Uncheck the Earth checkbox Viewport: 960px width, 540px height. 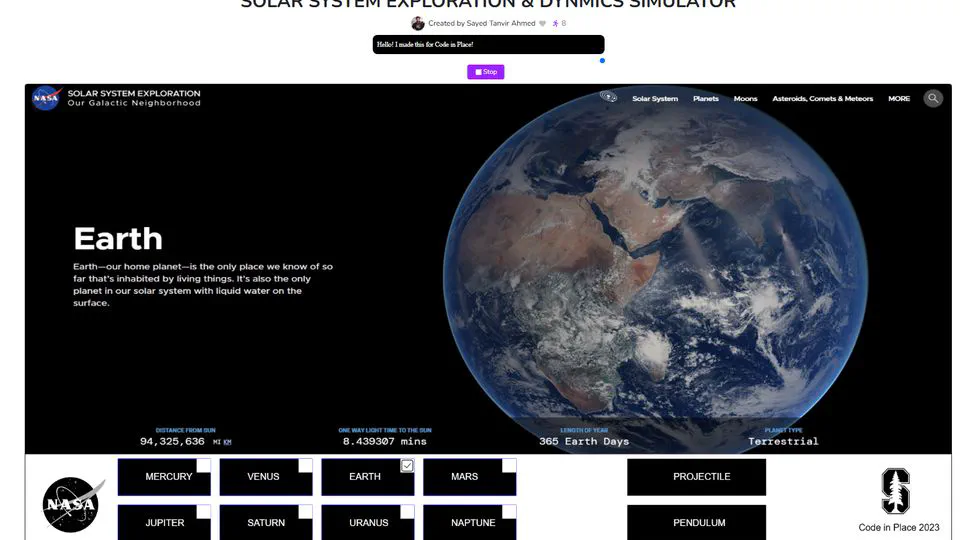pos(407,465)
